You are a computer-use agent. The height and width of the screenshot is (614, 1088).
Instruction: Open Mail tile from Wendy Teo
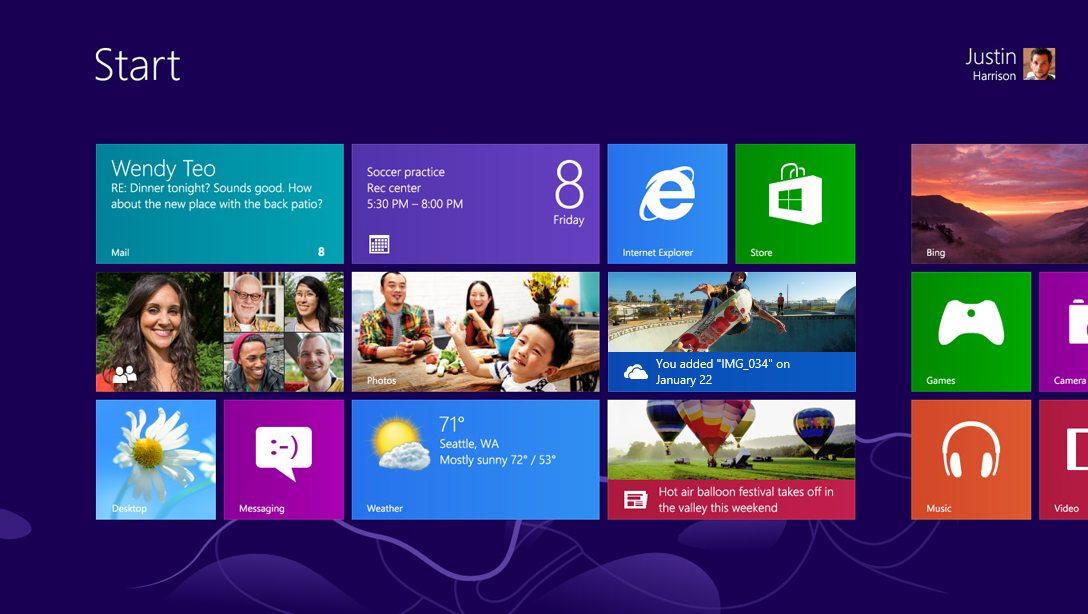pos(219,204)
